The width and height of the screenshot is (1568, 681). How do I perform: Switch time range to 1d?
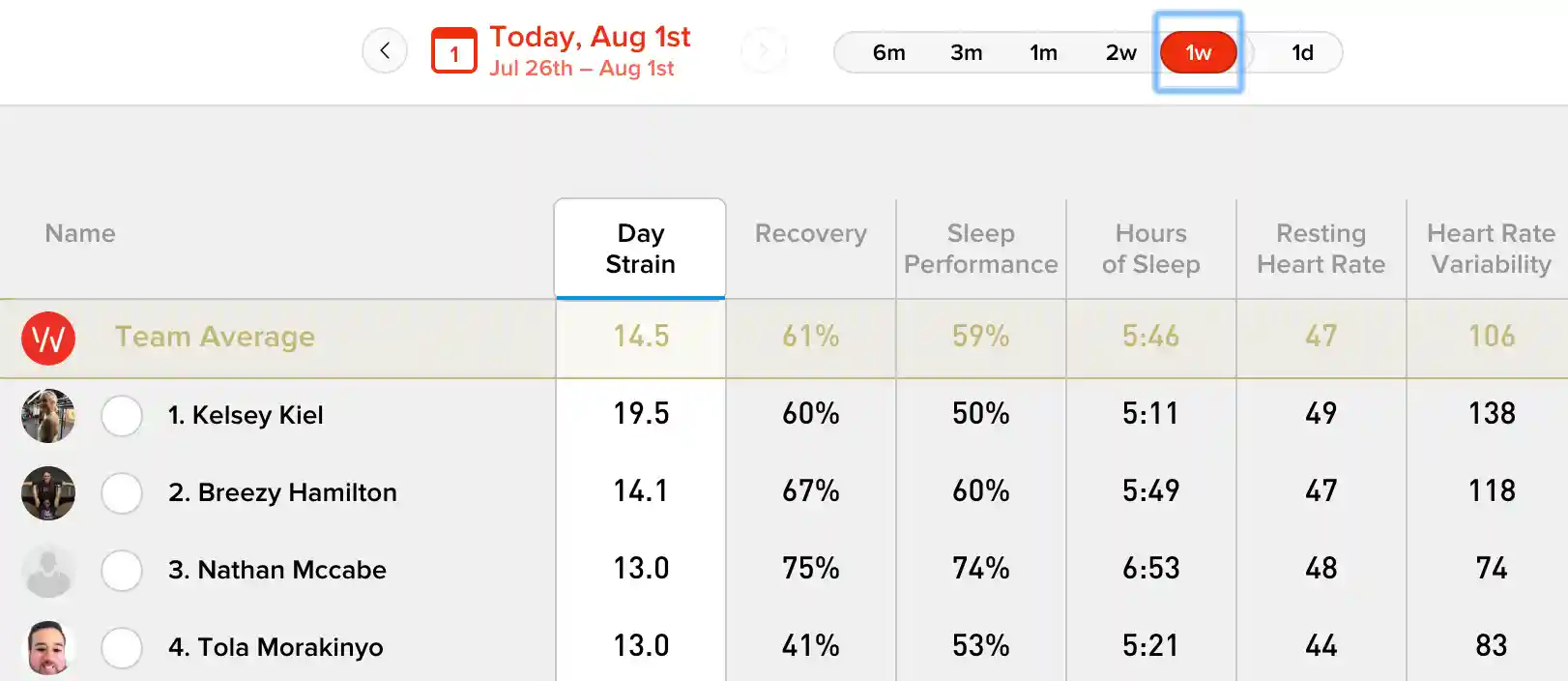pyautogui.click(x=1302, y=52)
